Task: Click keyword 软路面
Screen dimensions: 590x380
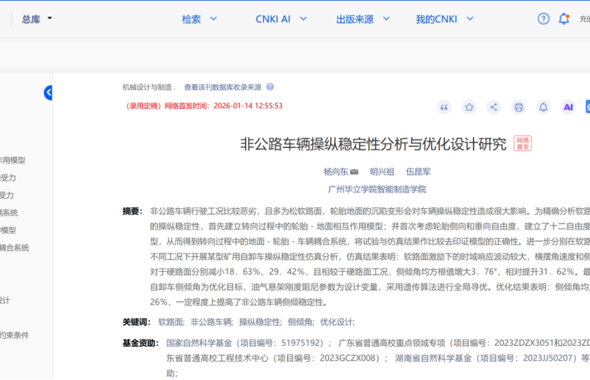Action: (171, 322)
